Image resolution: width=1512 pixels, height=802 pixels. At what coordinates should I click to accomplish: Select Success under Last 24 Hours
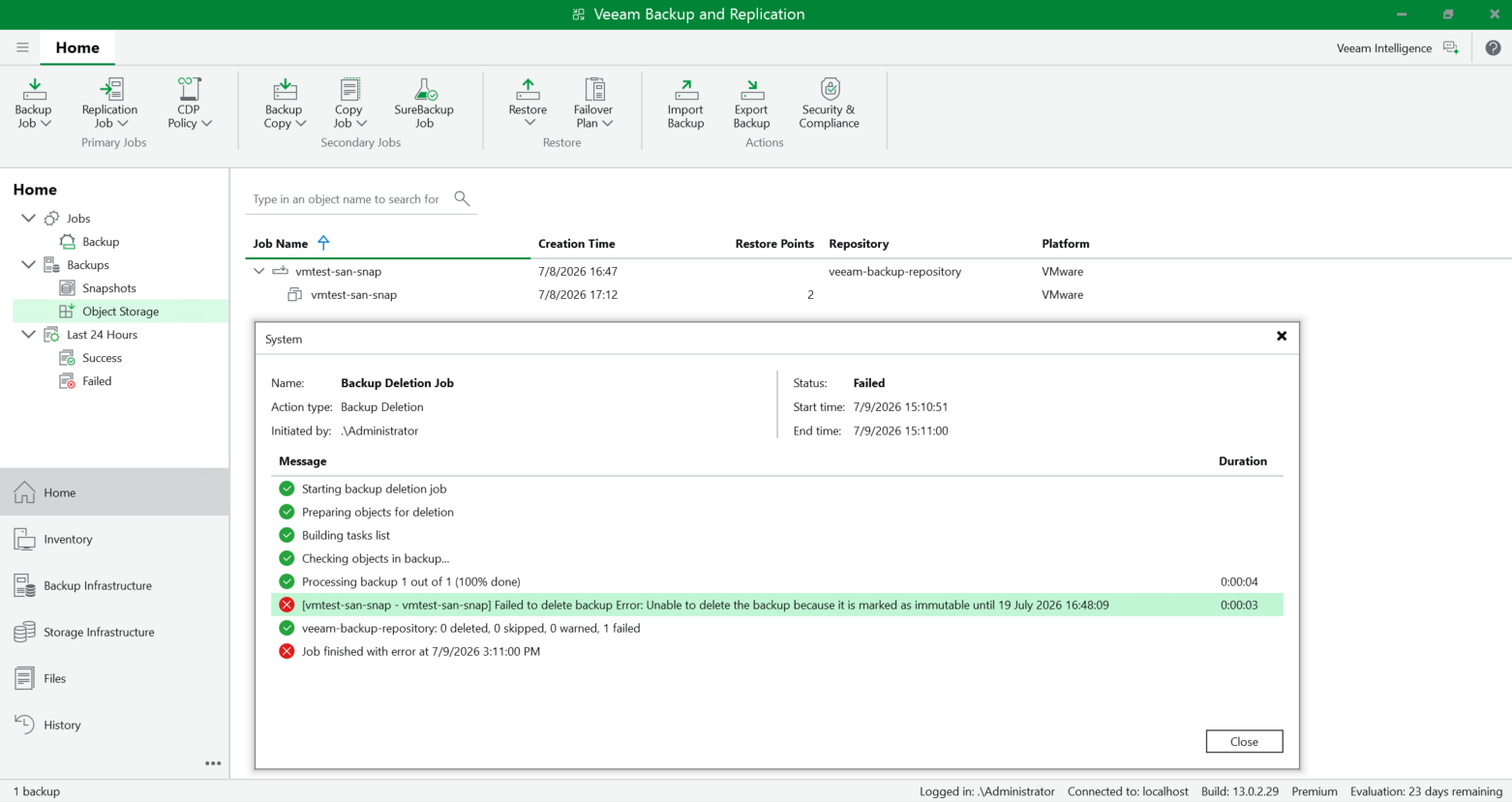[102, 358]
